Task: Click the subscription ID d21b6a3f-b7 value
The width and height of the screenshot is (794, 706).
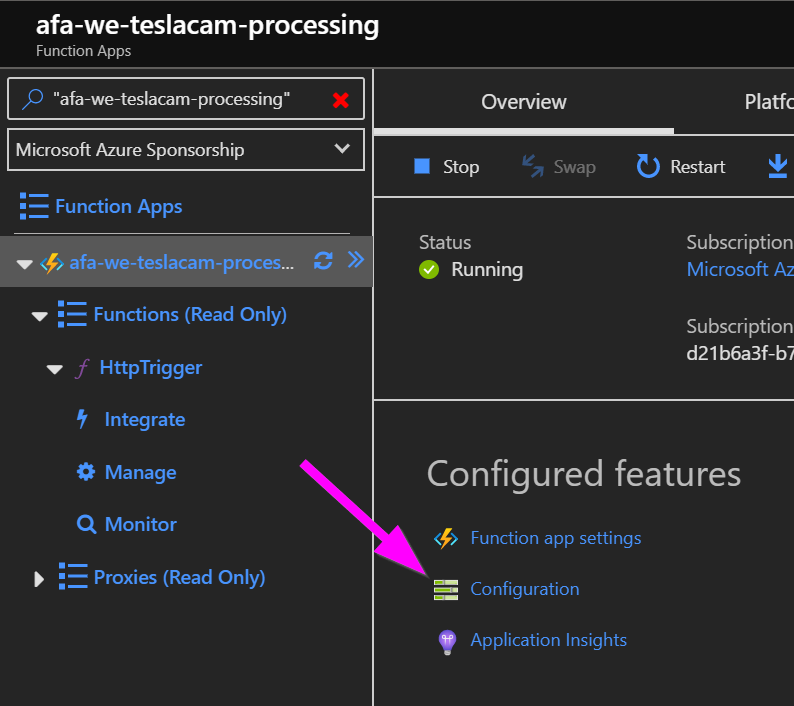Action: (x=740, y=353)
